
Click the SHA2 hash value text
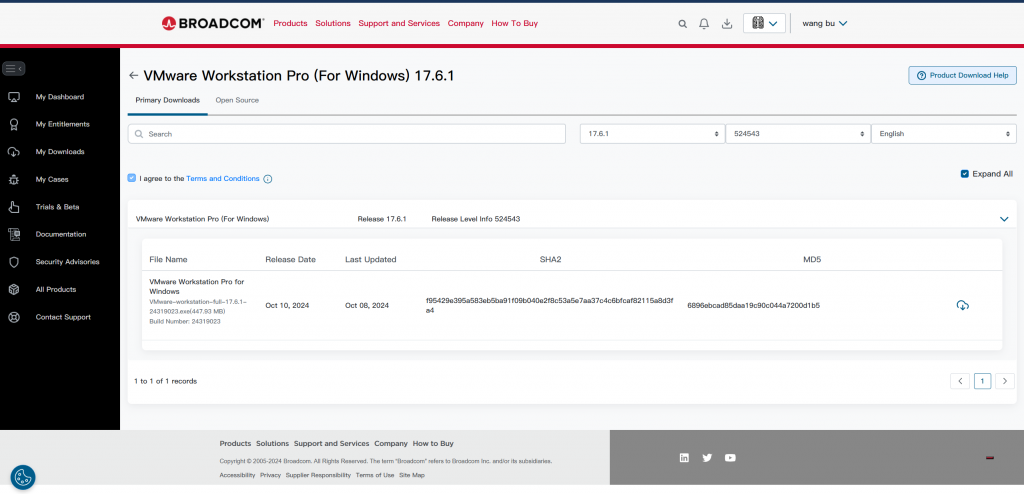[x=549, y=305]
